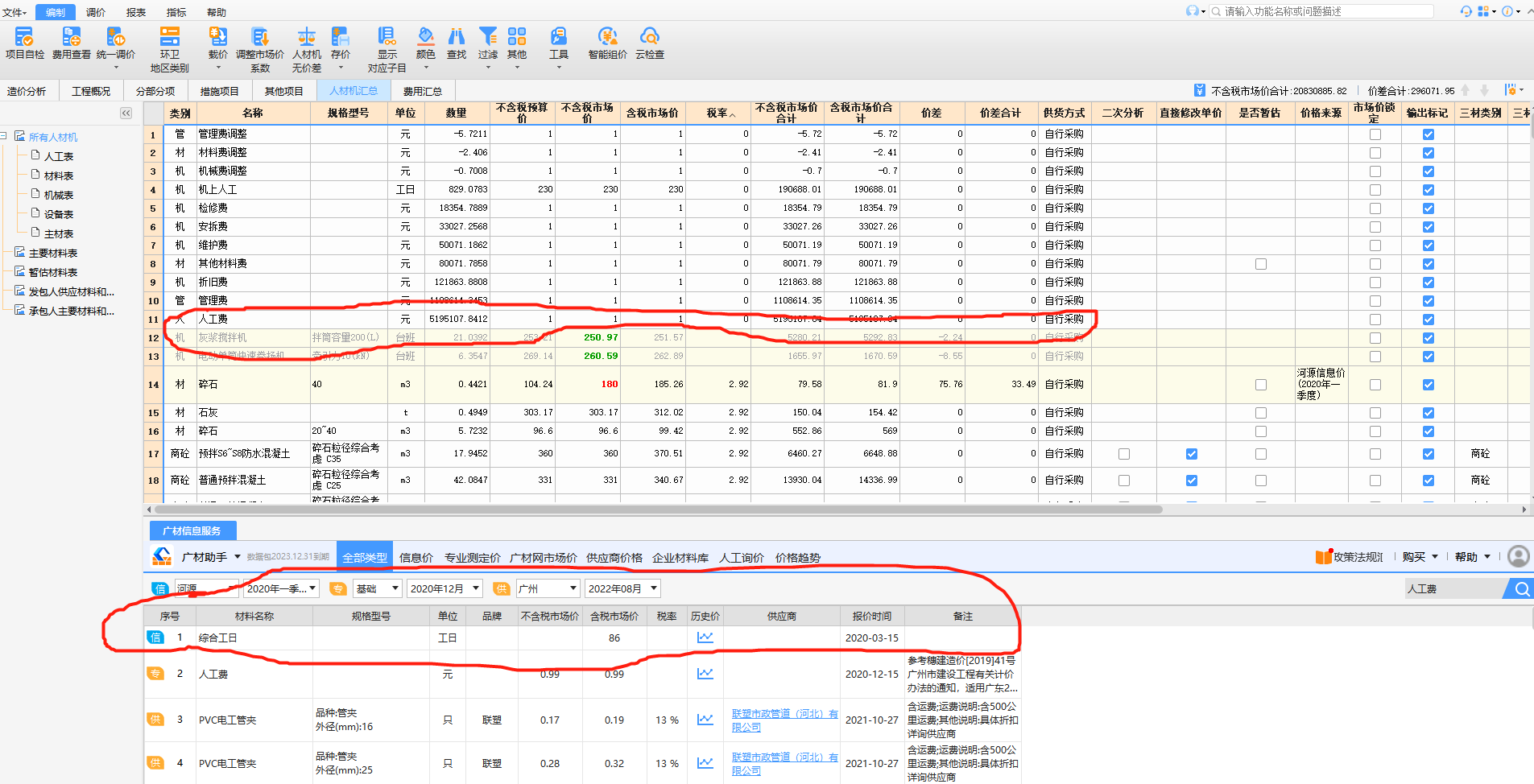Switch to the 分部分项 tab
The image size is (1534, 784).
(x=155, y=91)
